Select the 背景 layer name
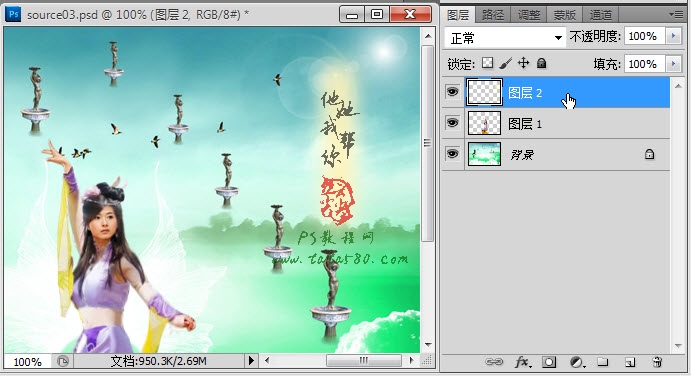Image resolution: width=691 pixels, height=376 pixels. pyautogui.click(x=522, y=155)
